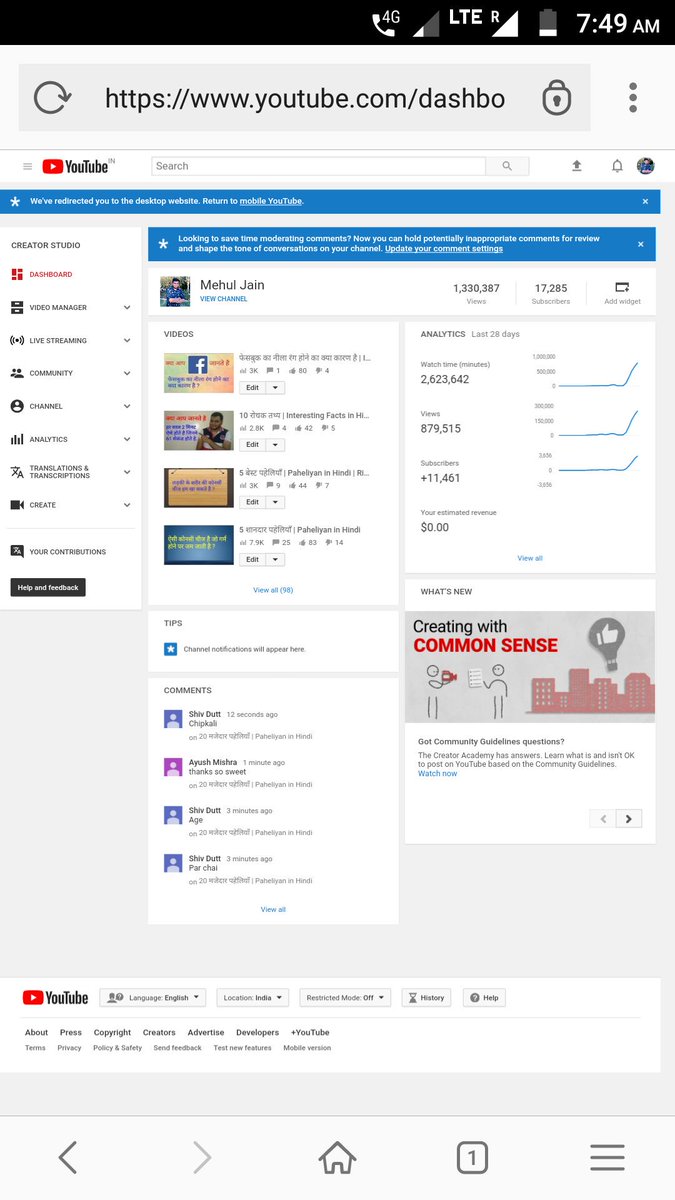Edit the 5 shaandaar paheliyan video

click(x=252, y=560)
